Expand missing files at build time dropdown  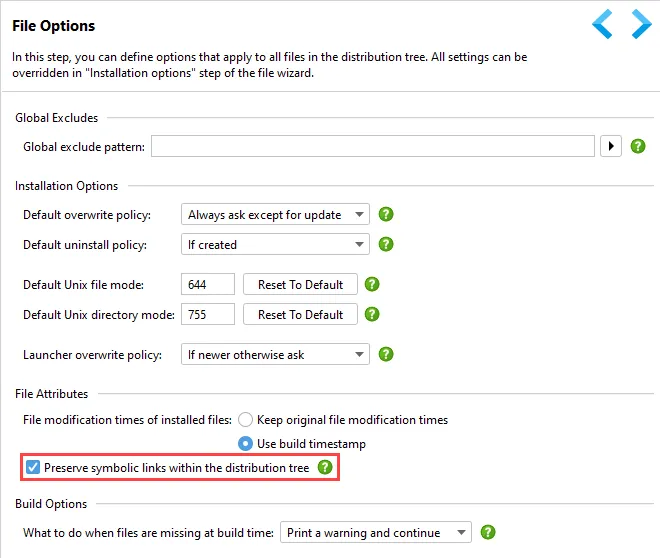pos(375,532)
